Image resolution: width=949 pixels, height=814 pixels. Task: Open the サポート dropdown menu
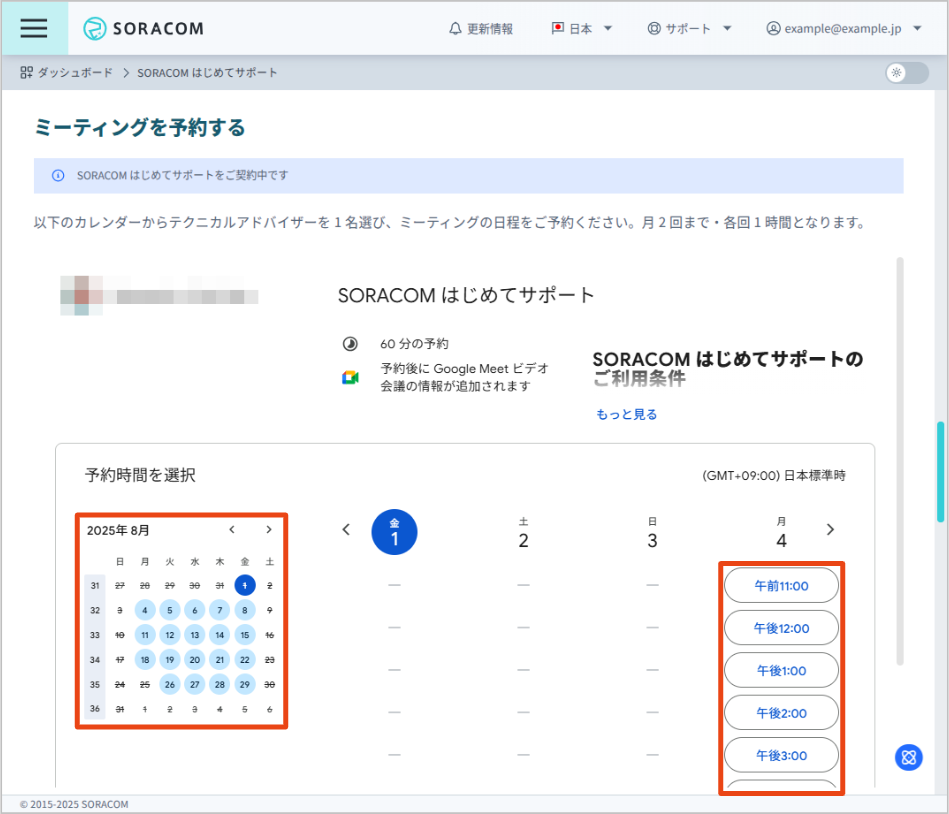[689, 28]
